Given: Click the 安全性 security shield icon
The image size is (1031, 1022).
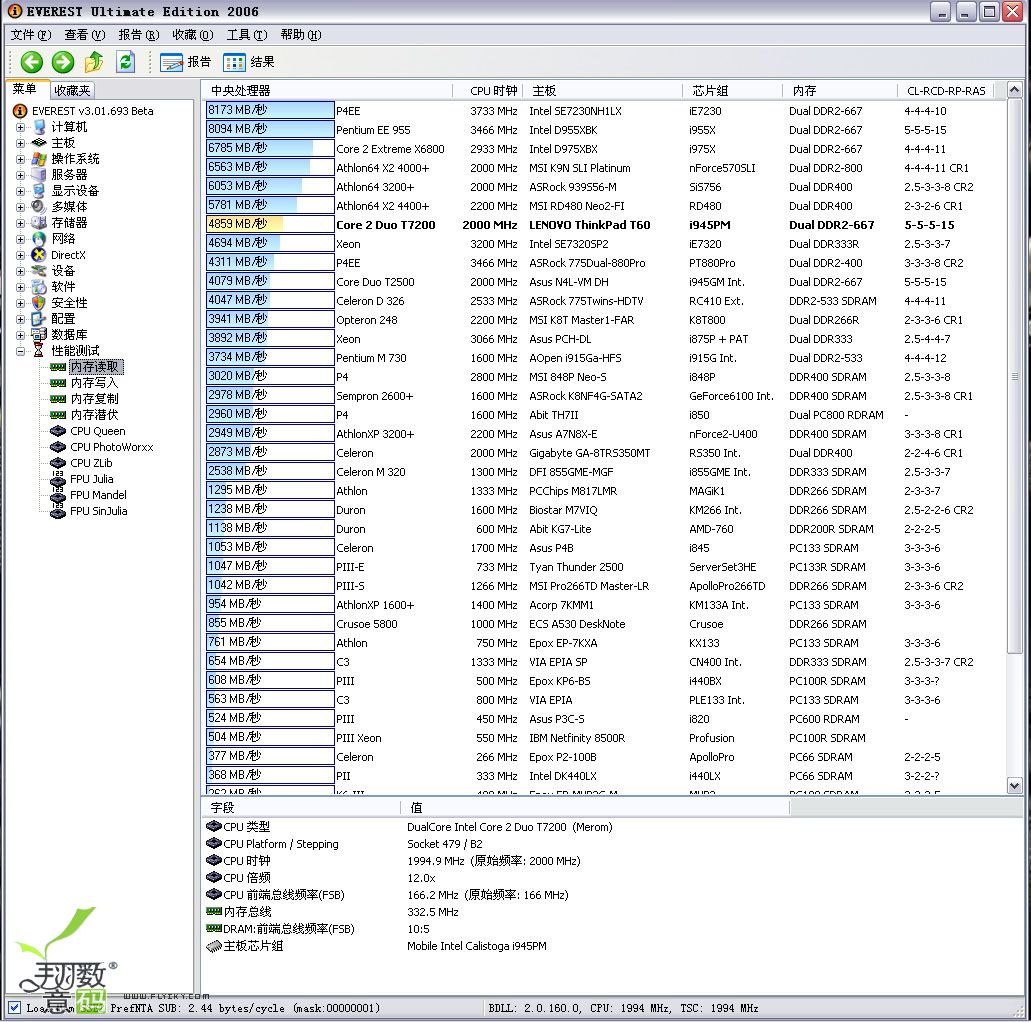Looking at the screenshot, I should 39,303.
